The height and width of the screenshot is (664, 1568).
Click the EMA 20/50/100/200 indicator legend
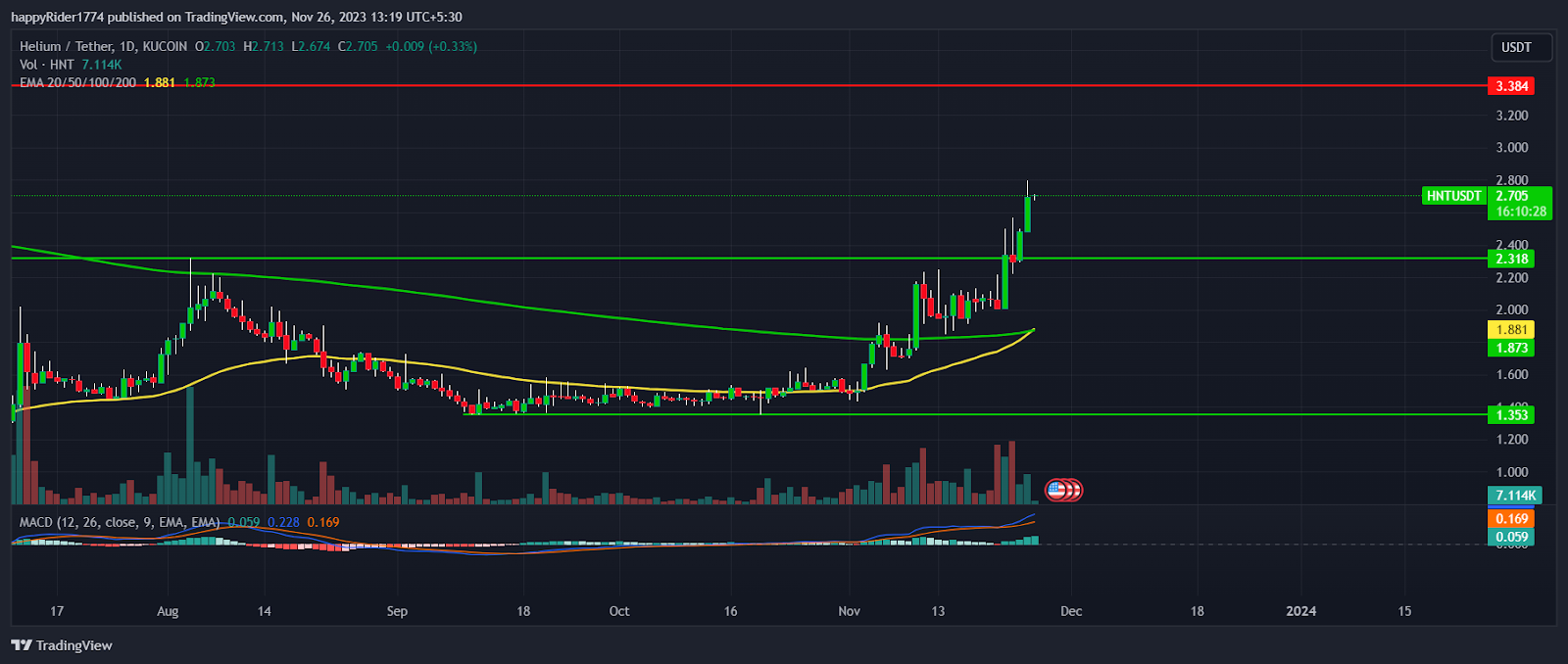coord(77,82)
